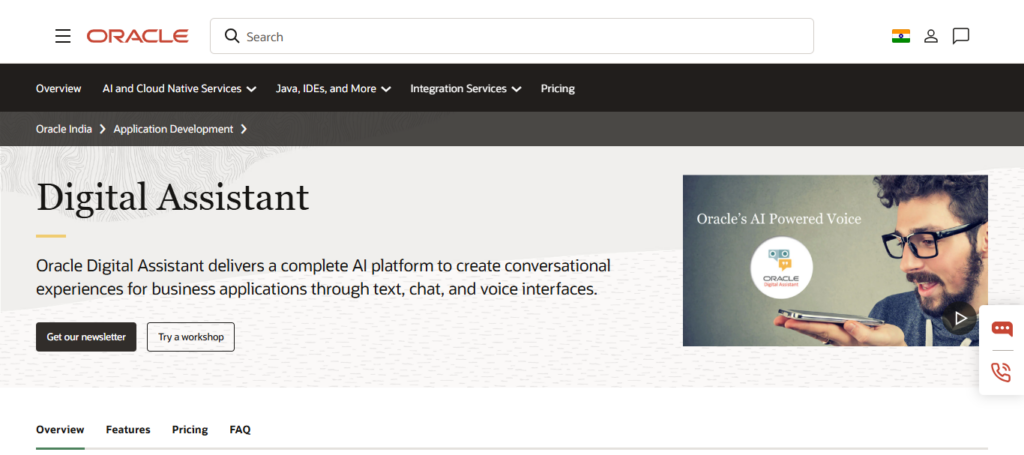Switch to the FAQ tab

[x=240, y=430]
